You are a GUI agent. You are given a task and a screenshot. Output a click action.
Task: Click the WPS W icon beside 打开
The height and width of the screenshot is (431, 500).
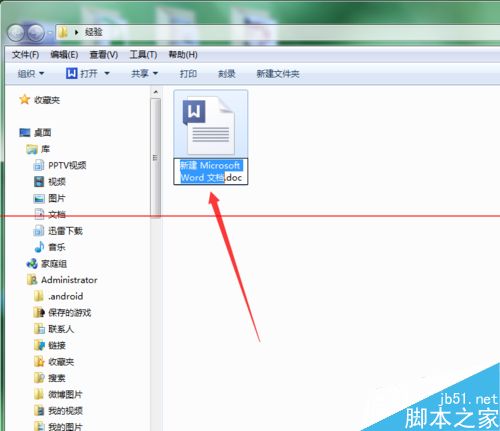click(x=72, y=73)
